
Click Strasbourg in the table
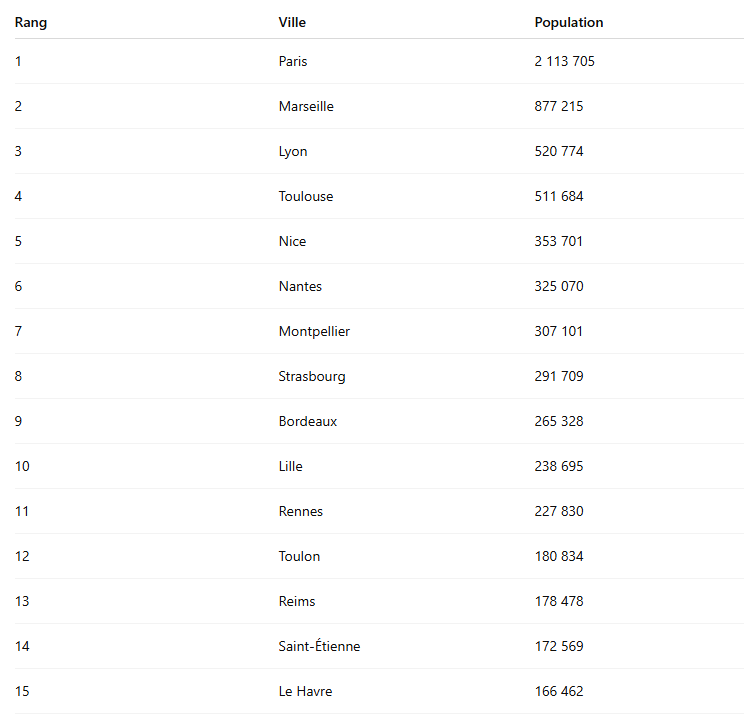click(312, 376)
